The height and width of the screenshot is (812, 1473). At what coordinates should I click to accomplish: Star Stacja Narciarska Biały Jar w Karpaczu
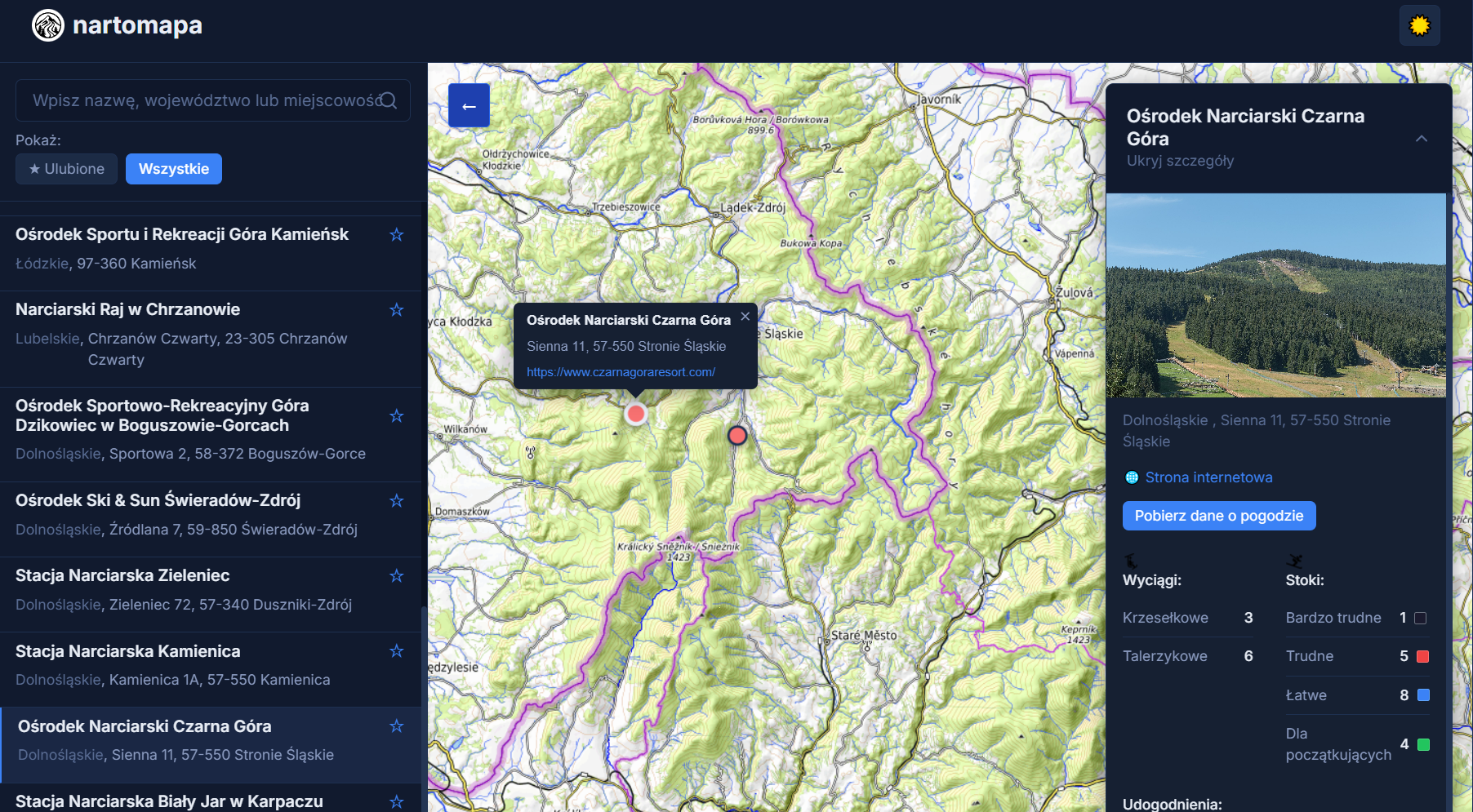(x=397, y=802)
